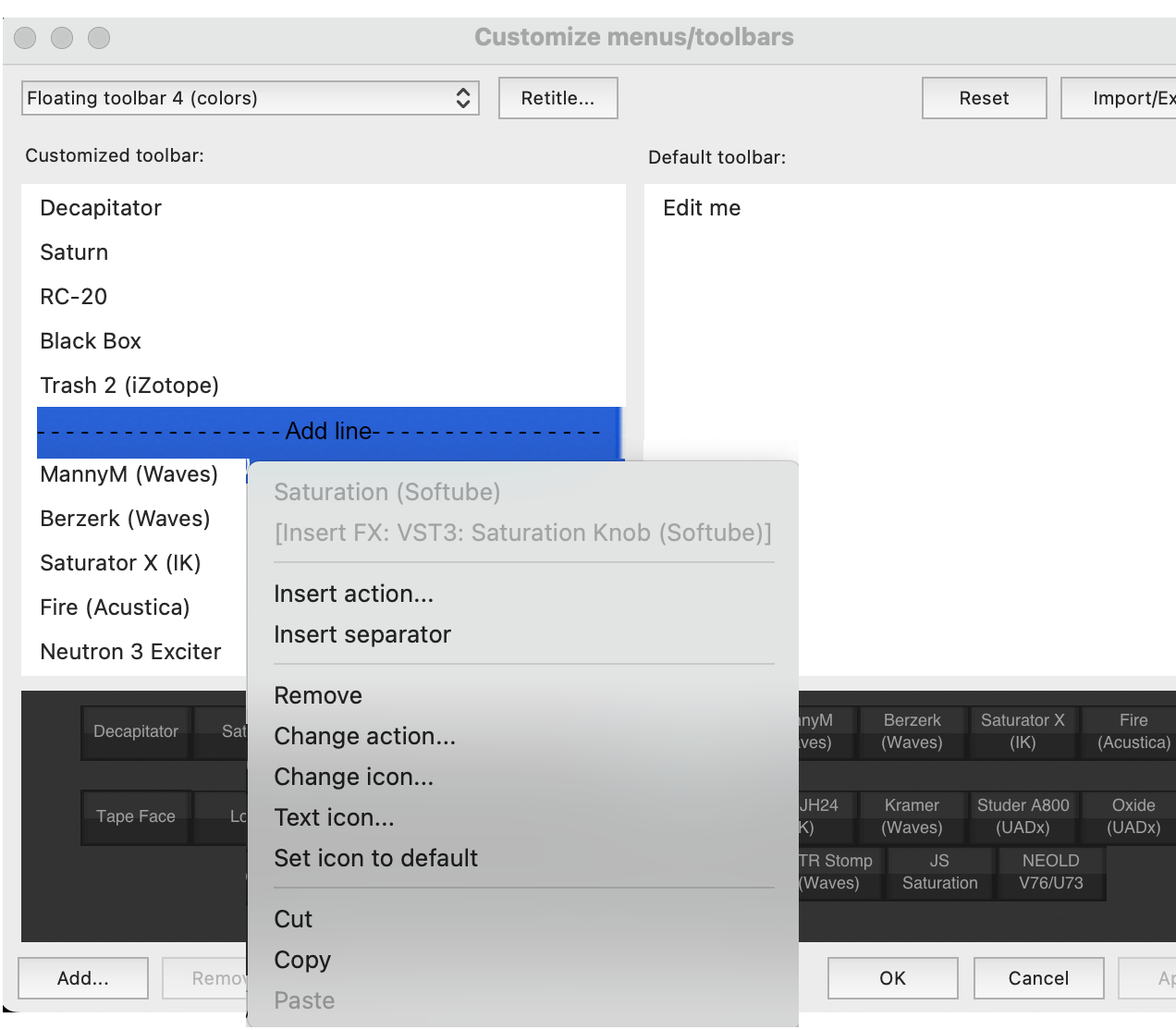Open the Import/Export button
Screen dimensions: 1176x1030
coord(1119,98)
